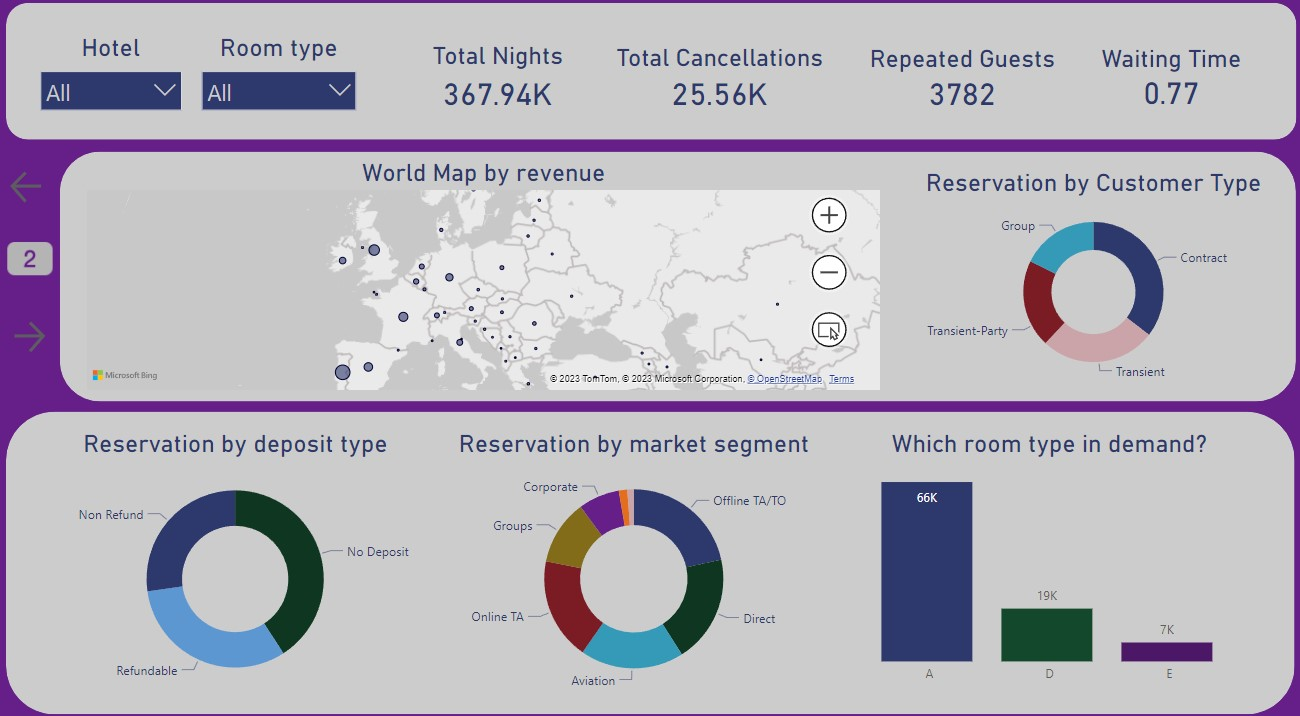Click the zoom in icon on World Map
This screenshot has width=1300, height=716.
click(x=828, y=214)
